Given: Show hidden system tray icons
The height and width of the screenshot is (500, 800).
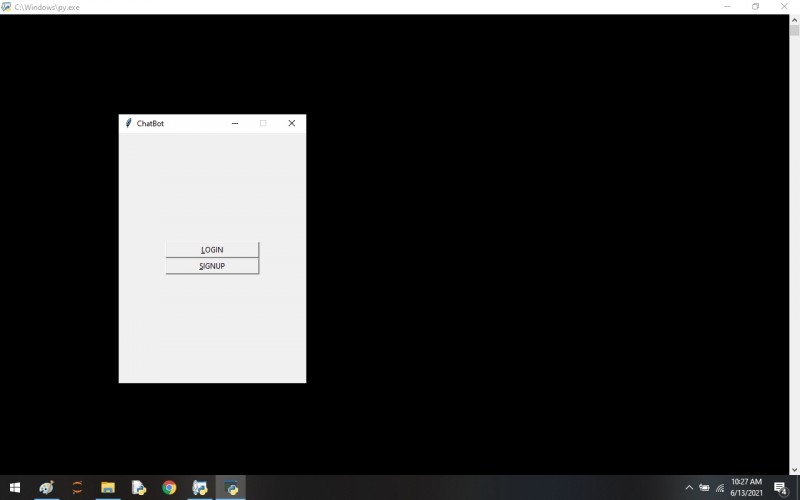Looking at the screenshot, I should point(689,488).
